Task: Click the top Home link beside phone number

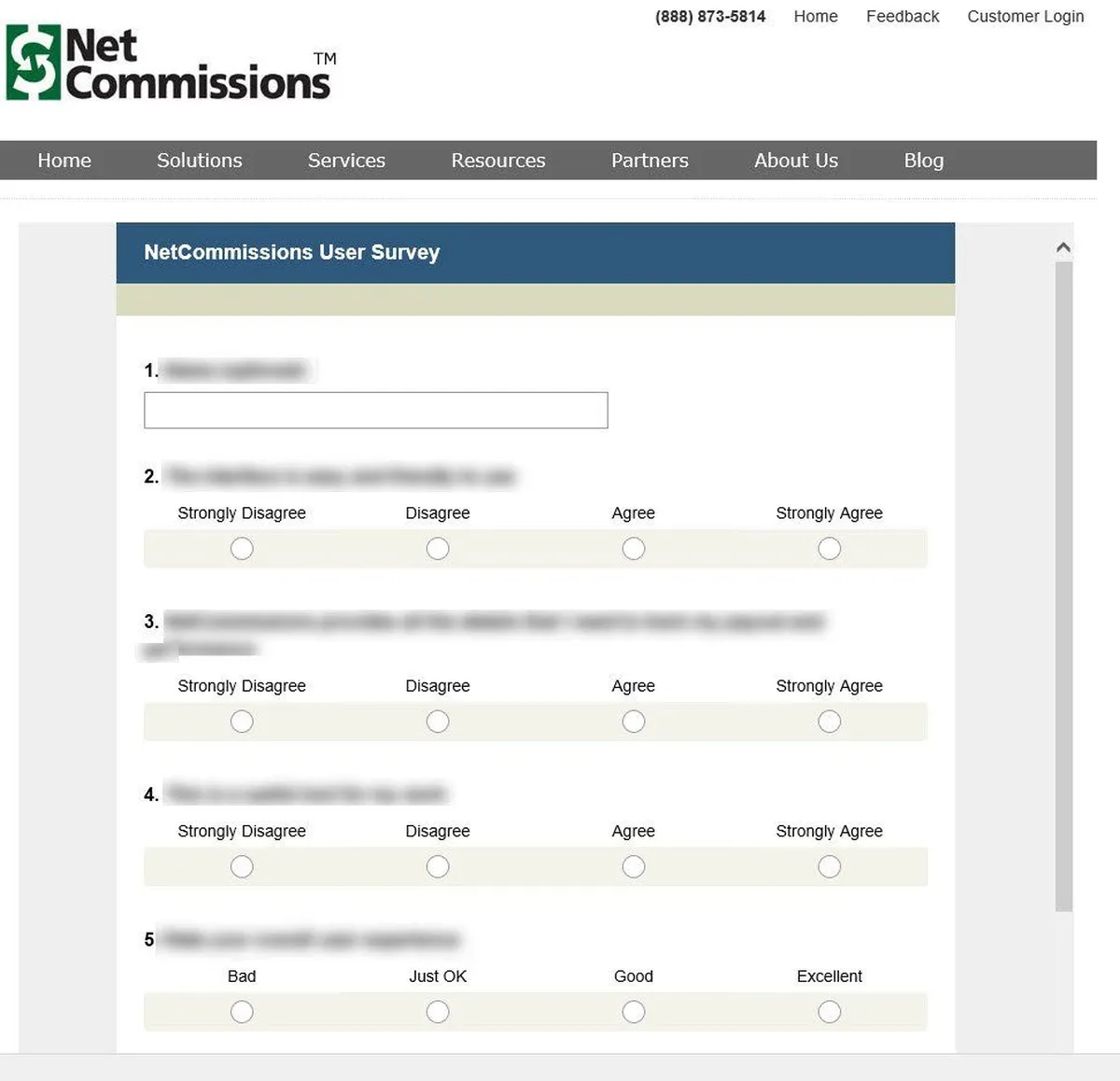Action: 815,17
